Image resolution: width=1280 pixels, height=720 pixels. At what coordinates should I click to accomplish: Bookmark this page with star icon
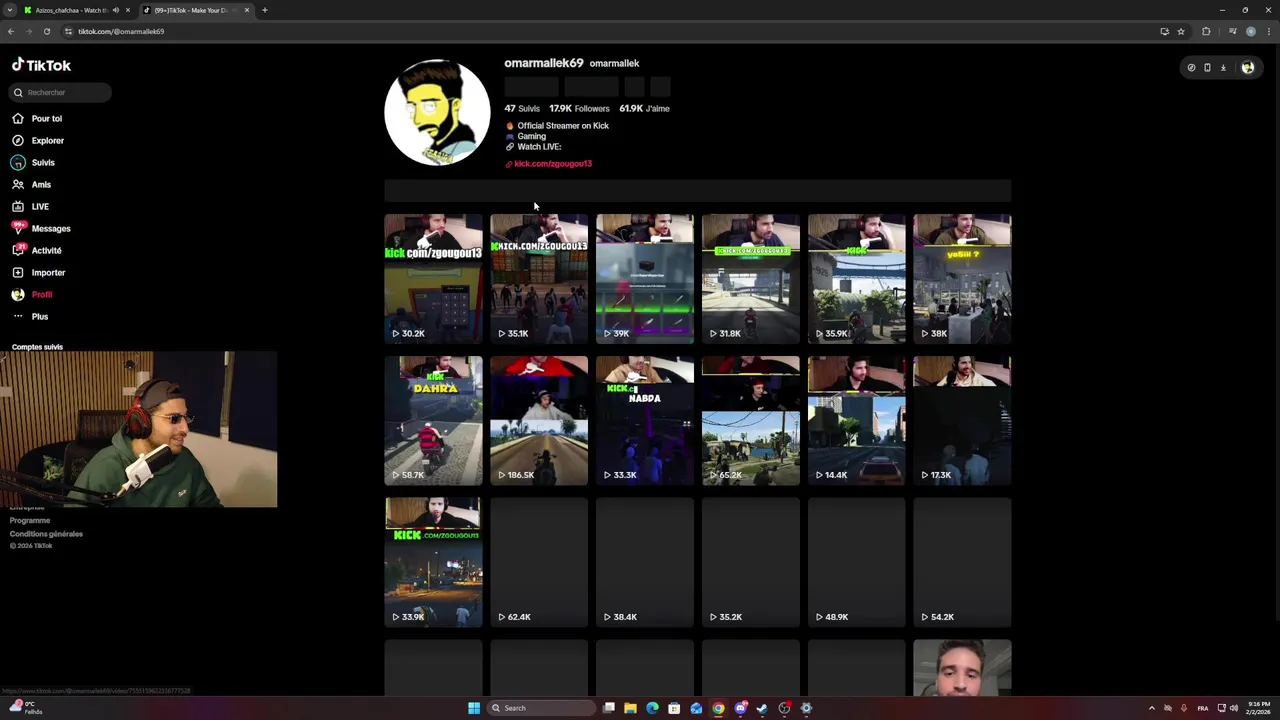coord(1181,31)
